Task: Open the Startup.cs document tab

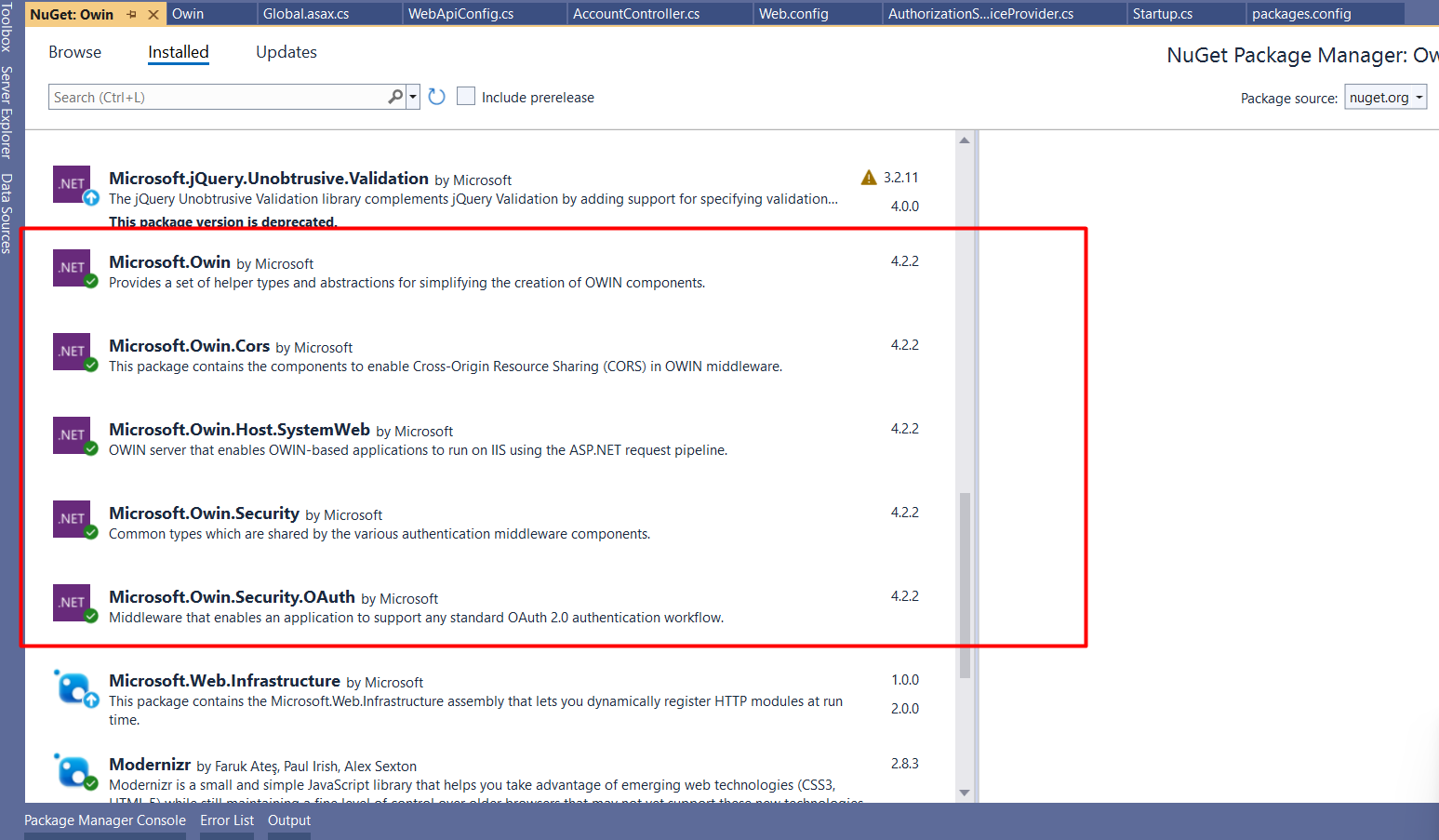Action: [1186, 14]
